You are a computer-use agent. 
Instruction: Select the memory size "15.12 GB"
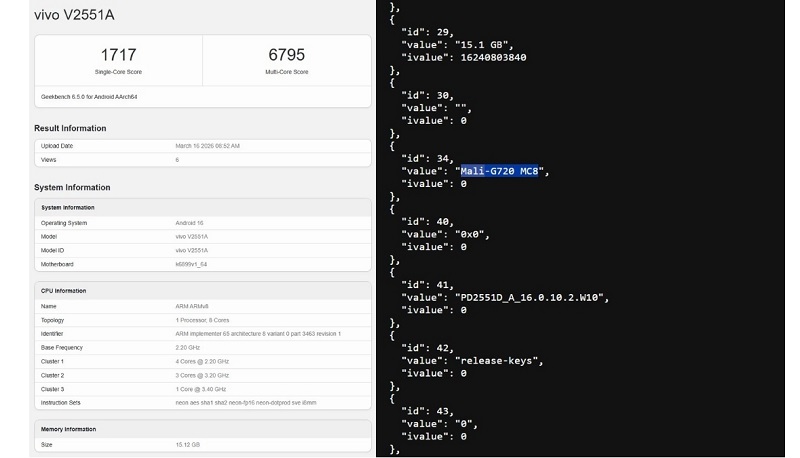pos(188,445)
